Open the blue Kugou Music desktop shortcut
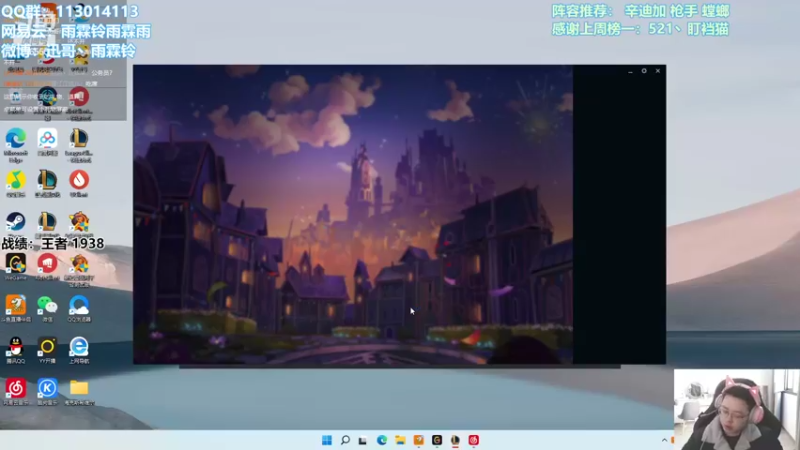Viewport: 800px width, 450px height. pos(47,389)
